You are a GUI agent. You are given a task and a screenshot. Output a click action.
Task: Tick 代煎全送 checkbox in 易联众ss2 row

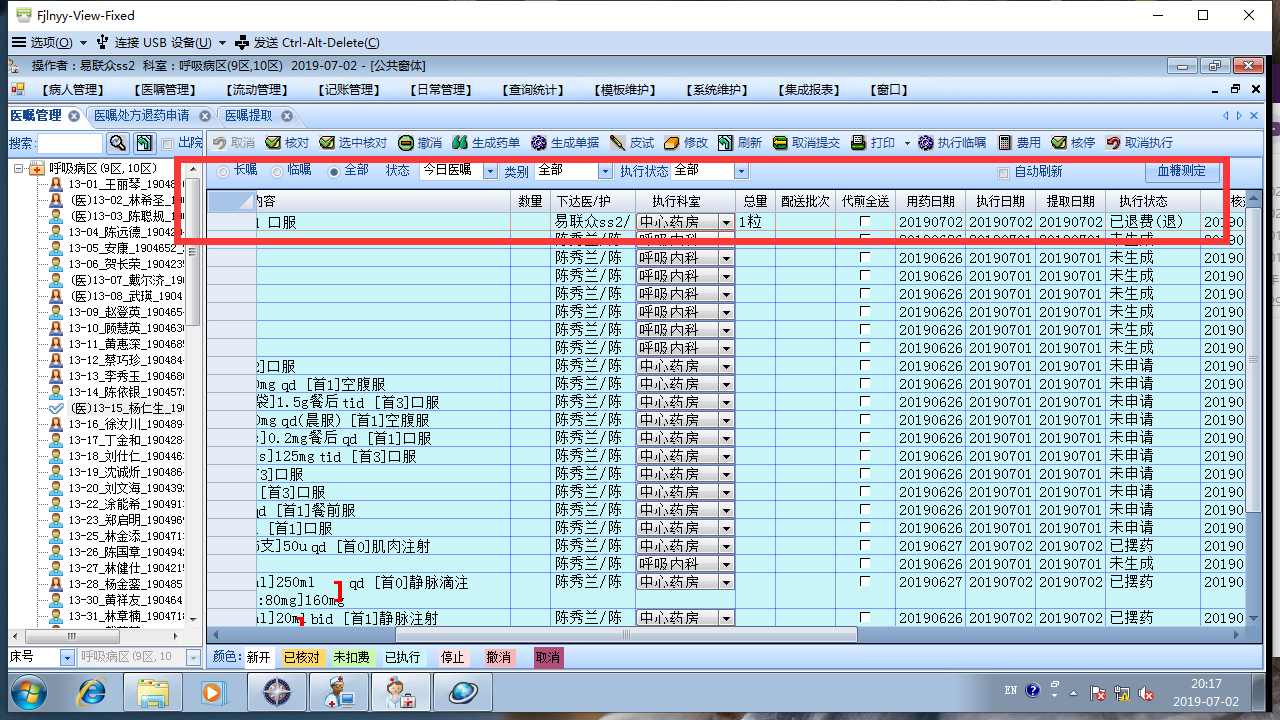[x=865, y=222]
